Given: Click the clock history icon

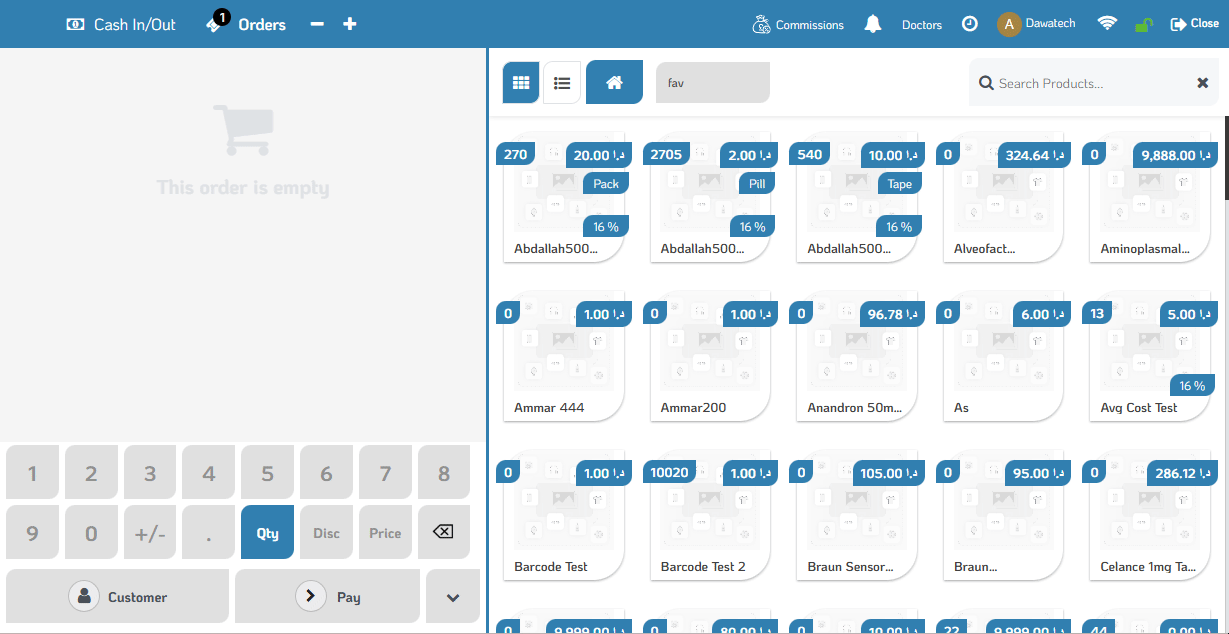Looking at the screenshot, I should coord(970,24).
